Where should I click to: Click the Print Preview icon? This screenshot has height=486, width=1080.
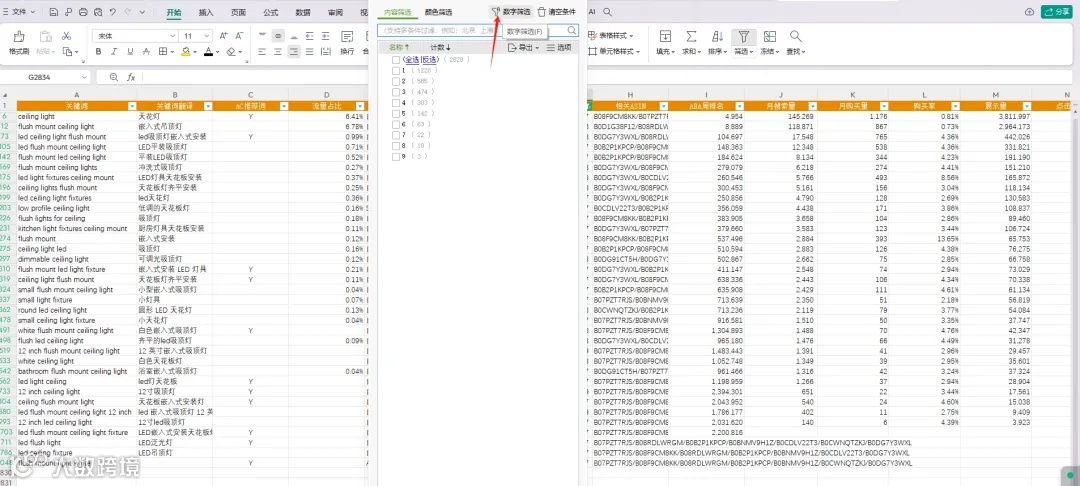(98, 12)
